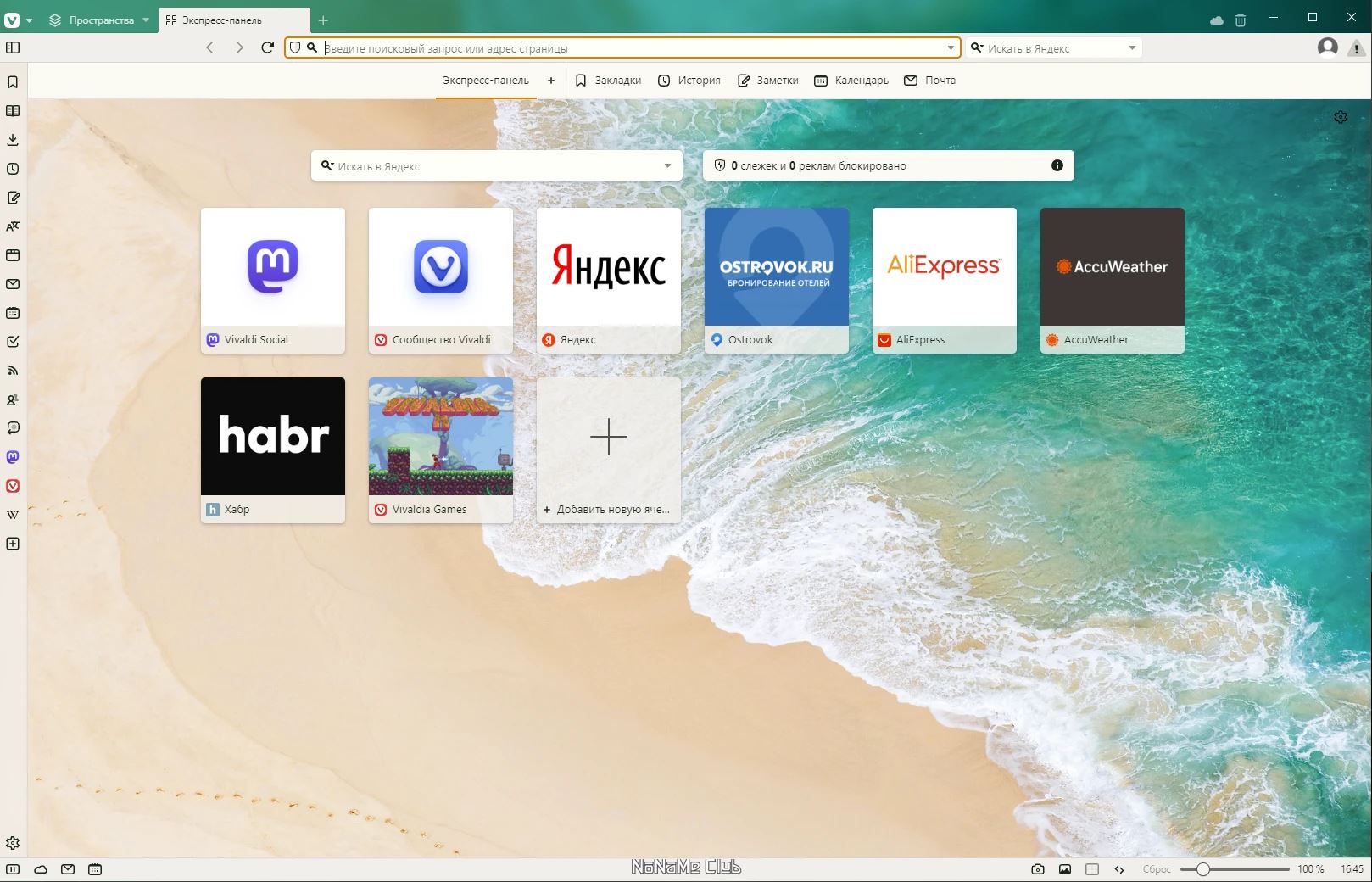Open the Page actions code icon
This screenshot has width=1372, height=882.
click(1119, 869)
